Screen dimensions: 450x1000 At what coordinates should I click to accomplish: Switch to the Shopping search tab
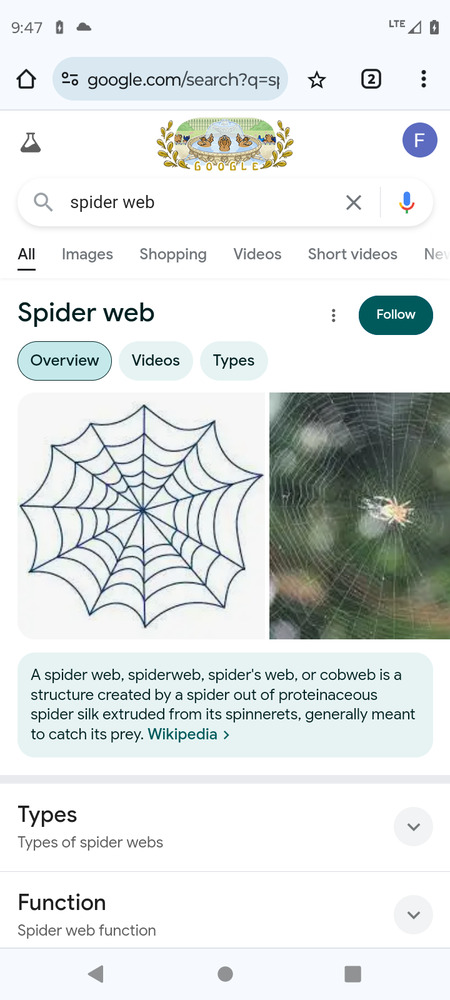click(173, 254)
